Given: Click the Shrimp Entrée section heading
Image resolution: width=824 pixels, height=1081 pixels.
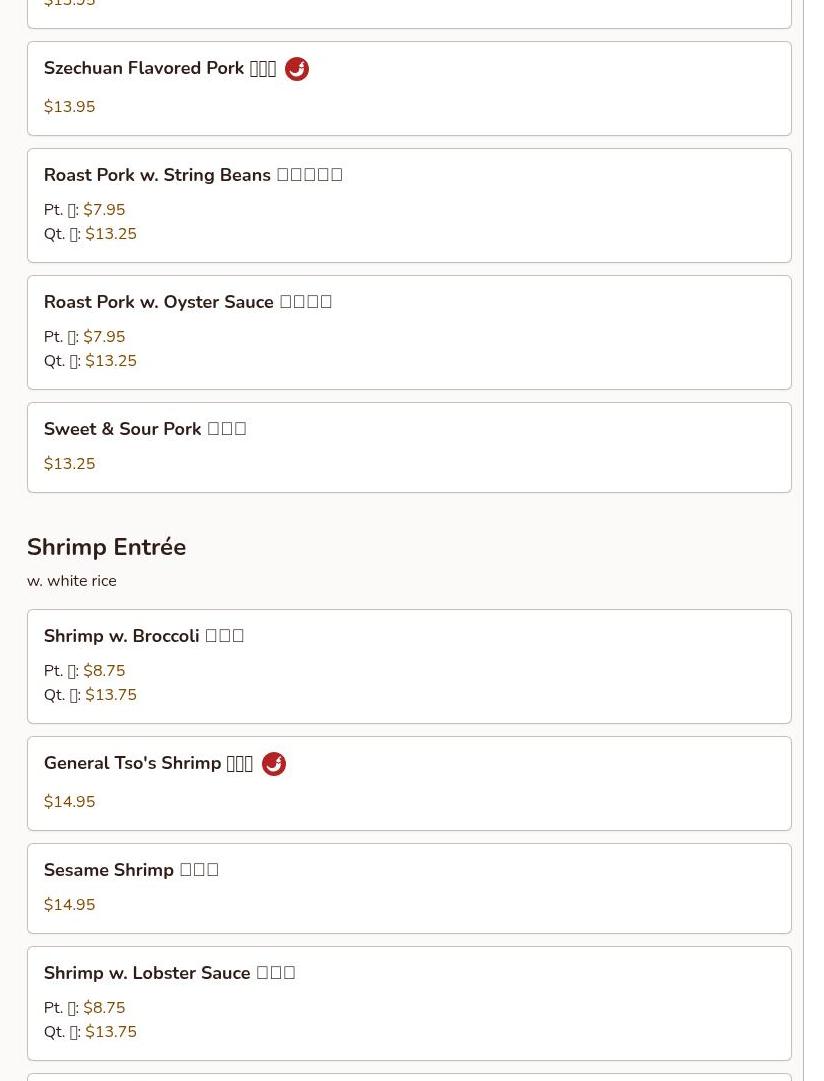Looking at the screenshot, I should point(106,547).
